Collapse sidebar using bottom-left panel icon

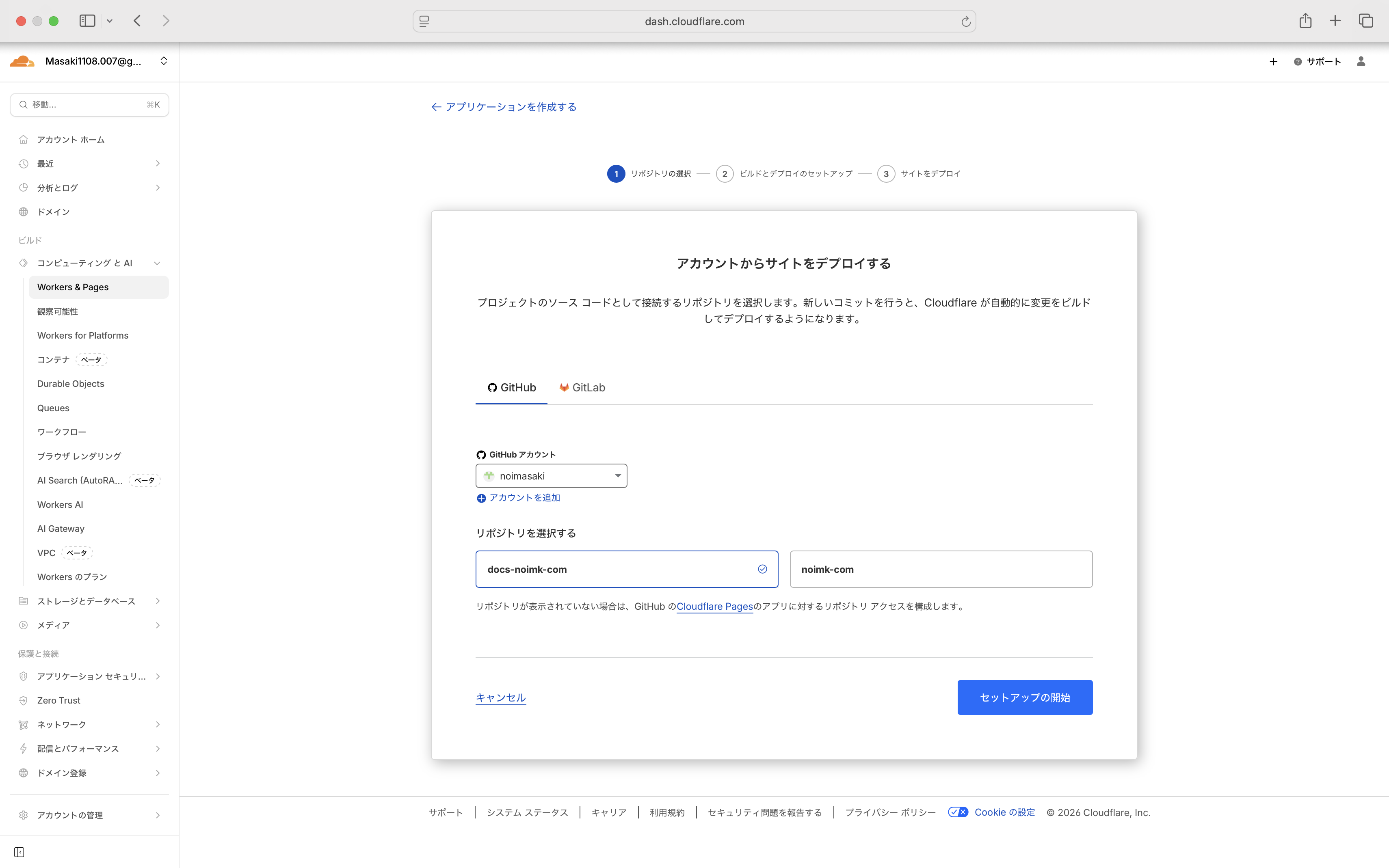point(19,852)
